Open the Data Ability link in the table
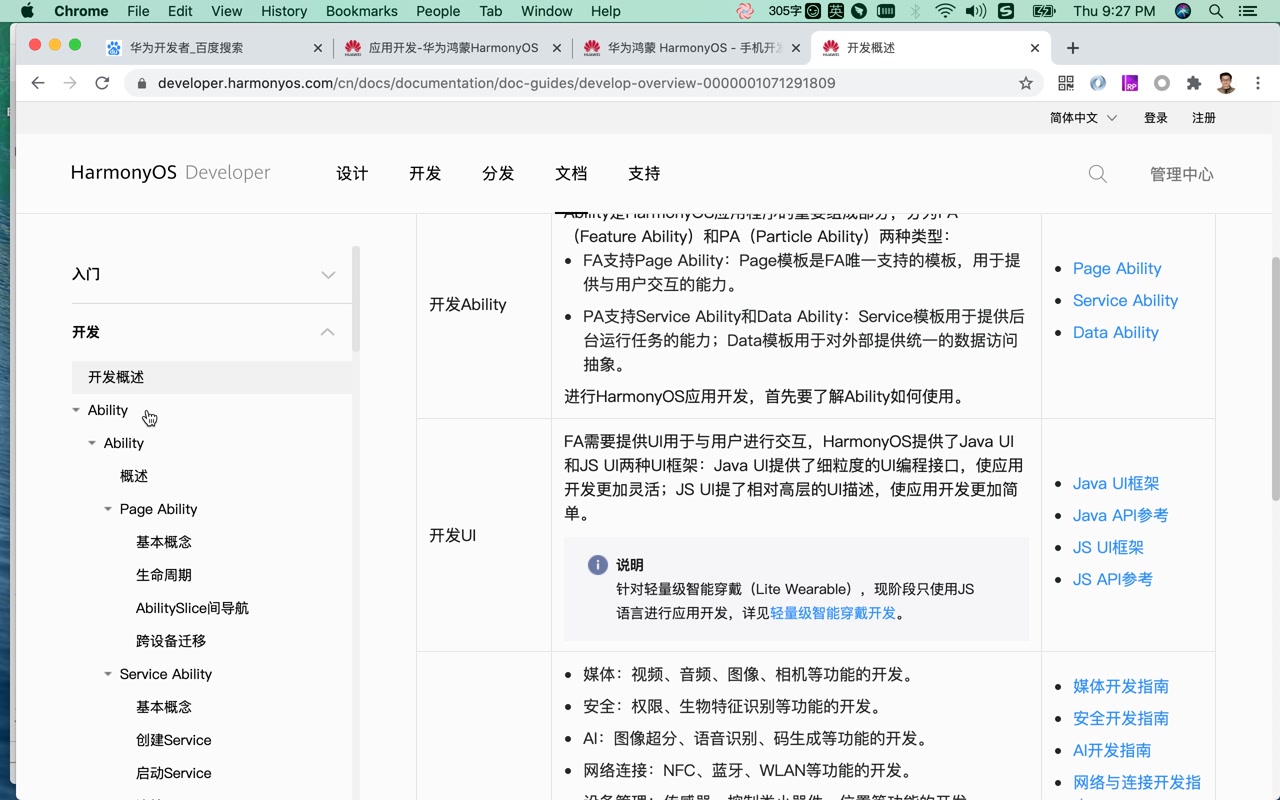Screen dimensions: 1280x800 click(1116, 333)
